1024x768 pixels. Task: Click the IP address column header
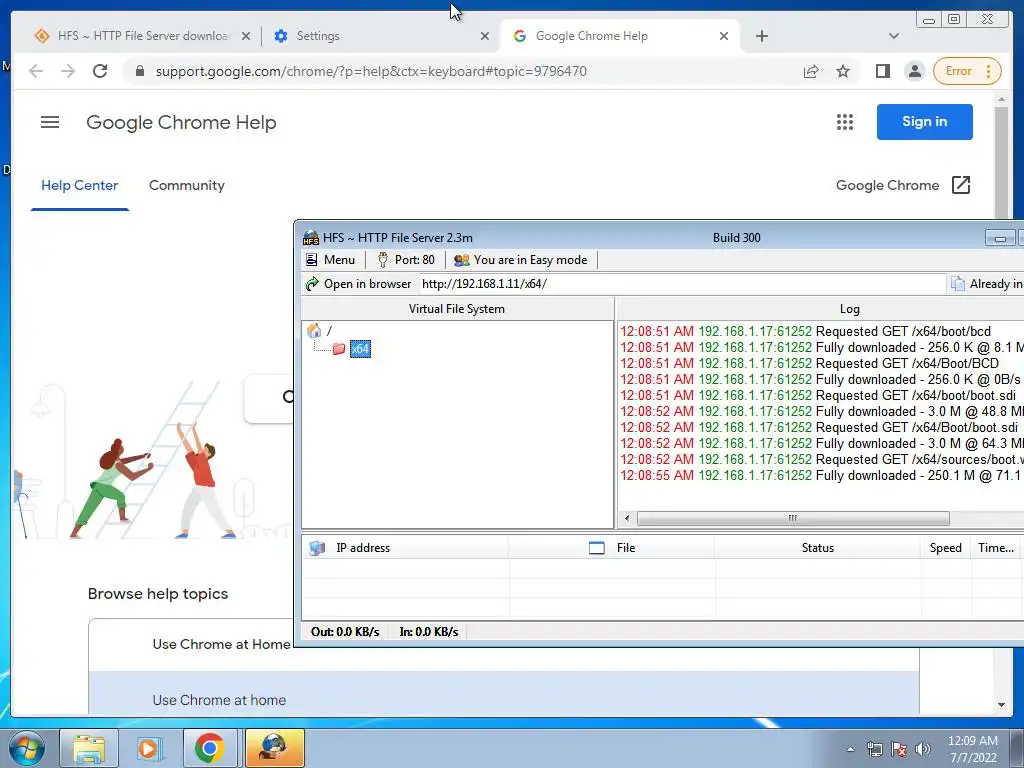[x=405, y=548]
